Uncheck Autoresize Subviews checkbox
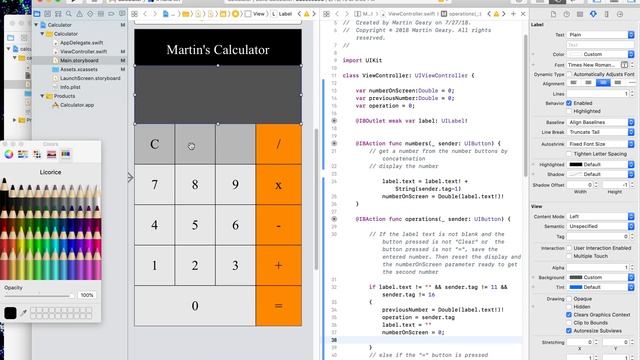 pyautogui.click(x=569, y=331)
